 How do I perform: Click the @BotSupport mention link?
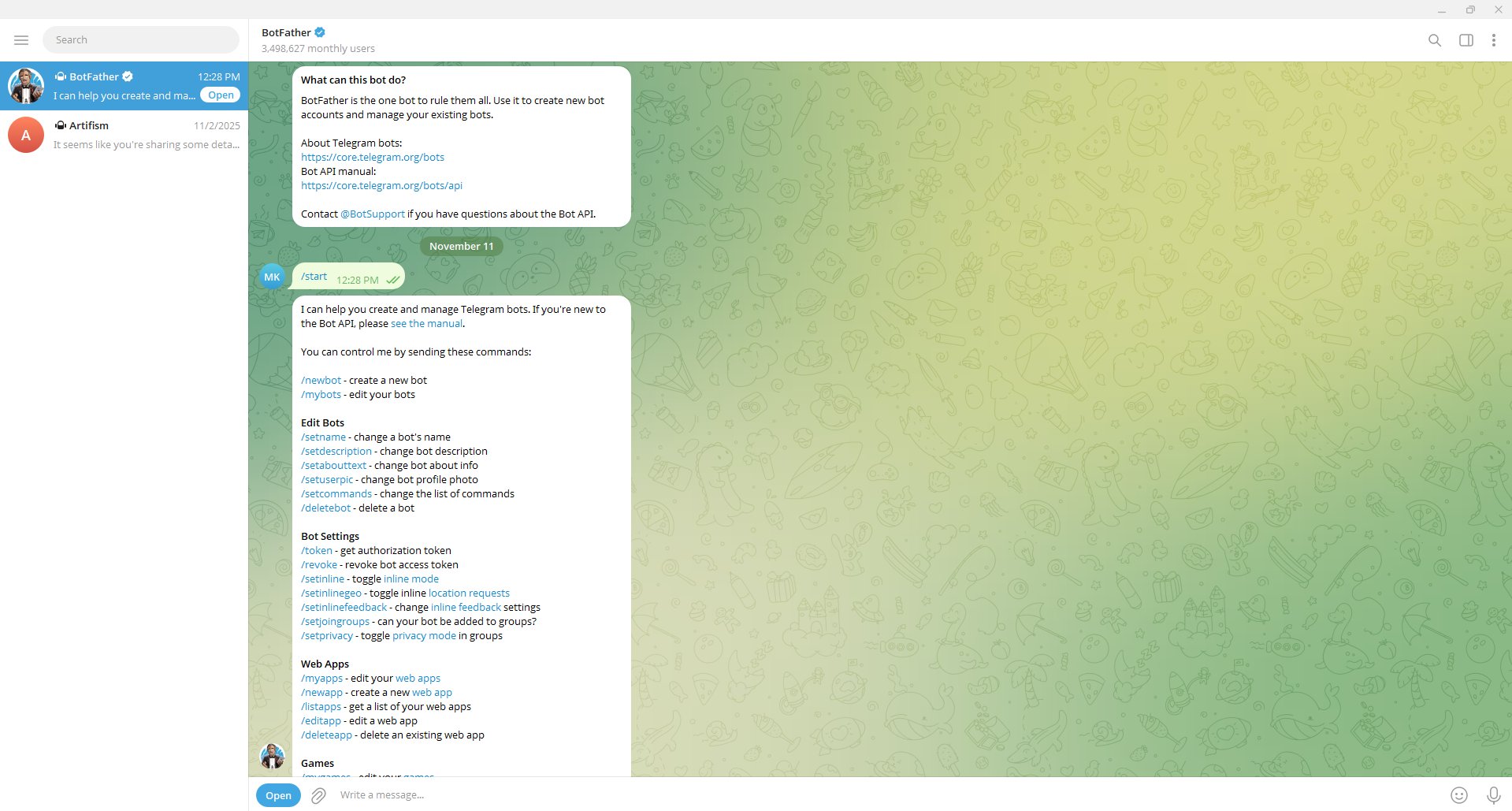pos(372,214)
